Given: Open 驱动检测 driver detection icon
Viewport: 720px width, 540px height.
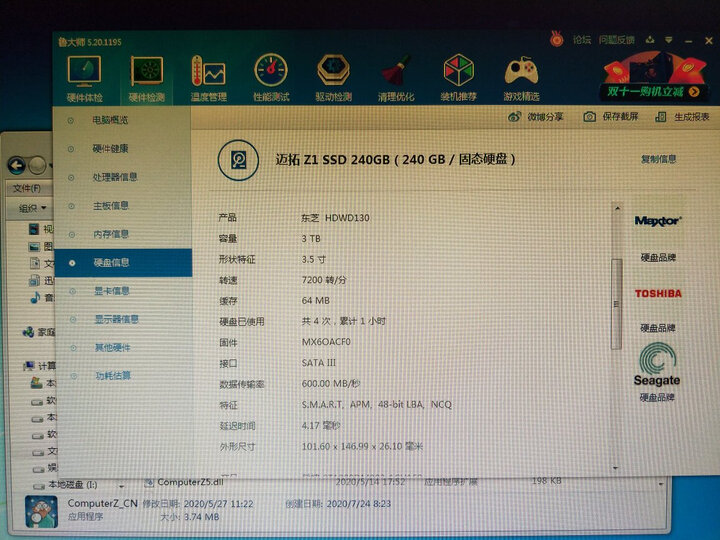Looking at the screenshot, I should [333, 77].
